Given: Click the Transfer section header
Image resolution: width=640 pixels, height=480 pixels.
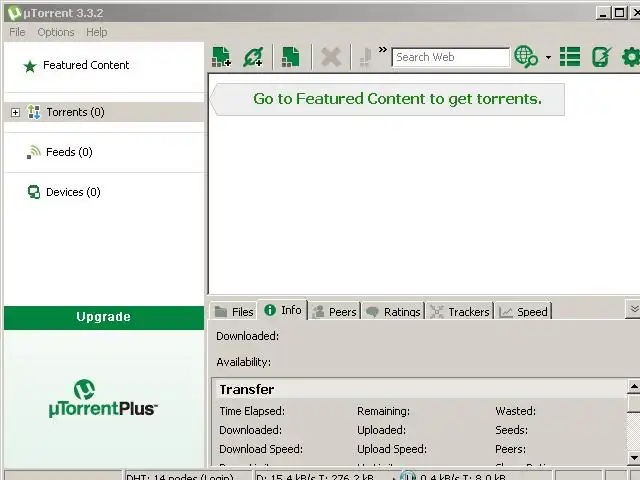Looking at the screenshot, I should [420, 389].
